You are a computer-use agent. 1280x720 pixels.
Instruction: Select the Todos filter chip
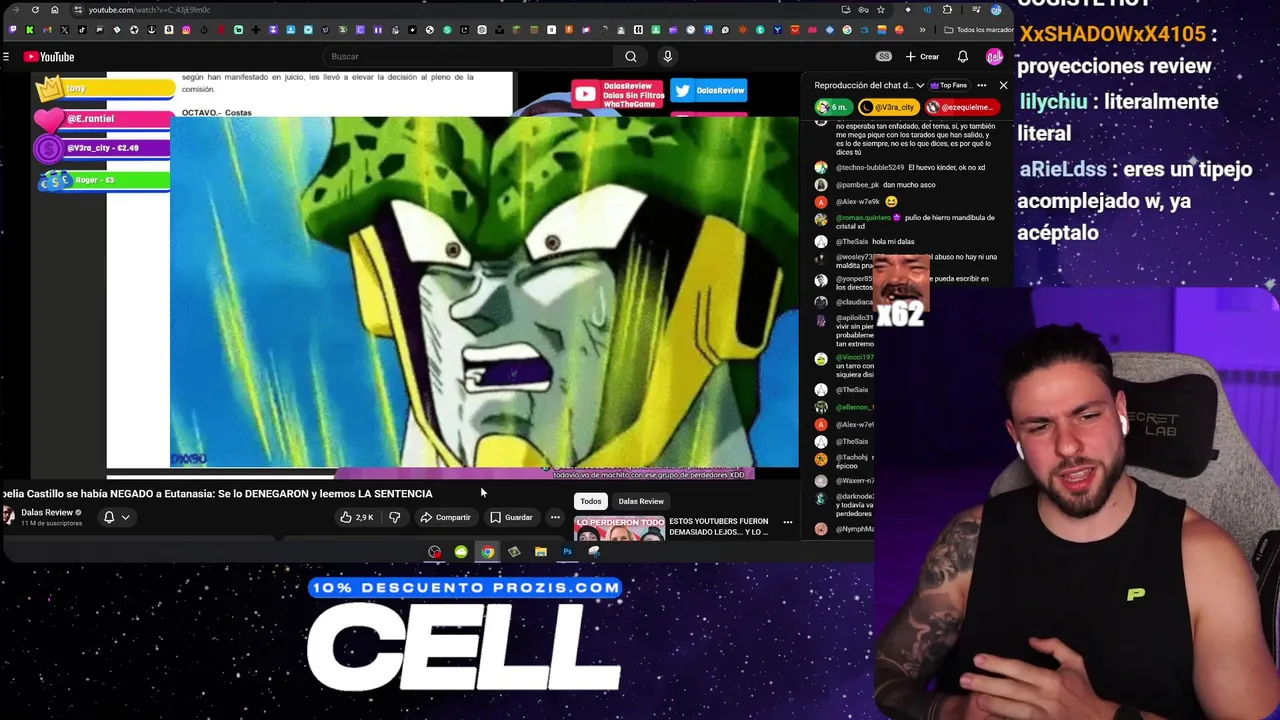[x=590, y=501]
